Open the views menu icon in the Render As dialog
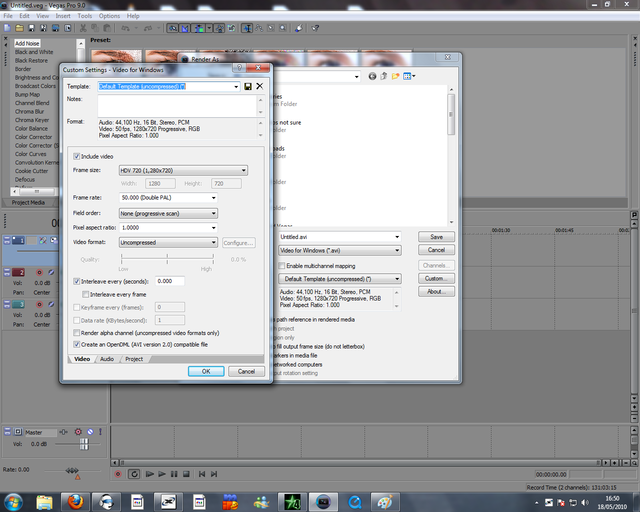The width and height of the screenshot is (640, 512). point(409,76)
